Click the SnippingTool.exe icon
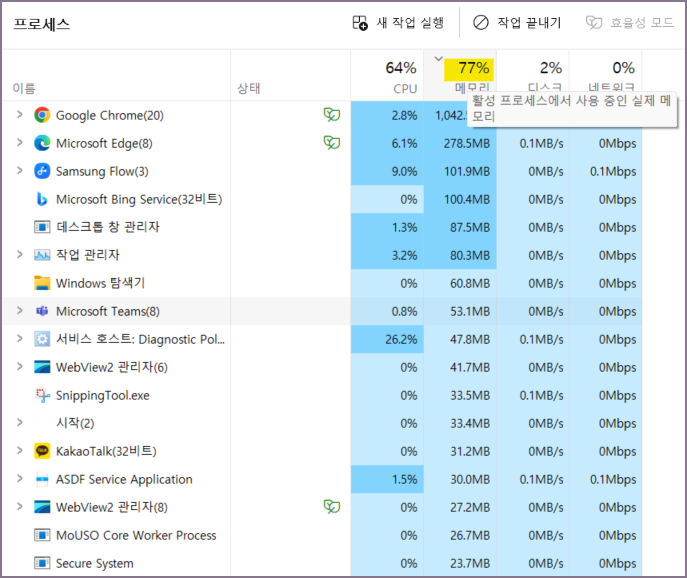 click(x=42, y=395)
